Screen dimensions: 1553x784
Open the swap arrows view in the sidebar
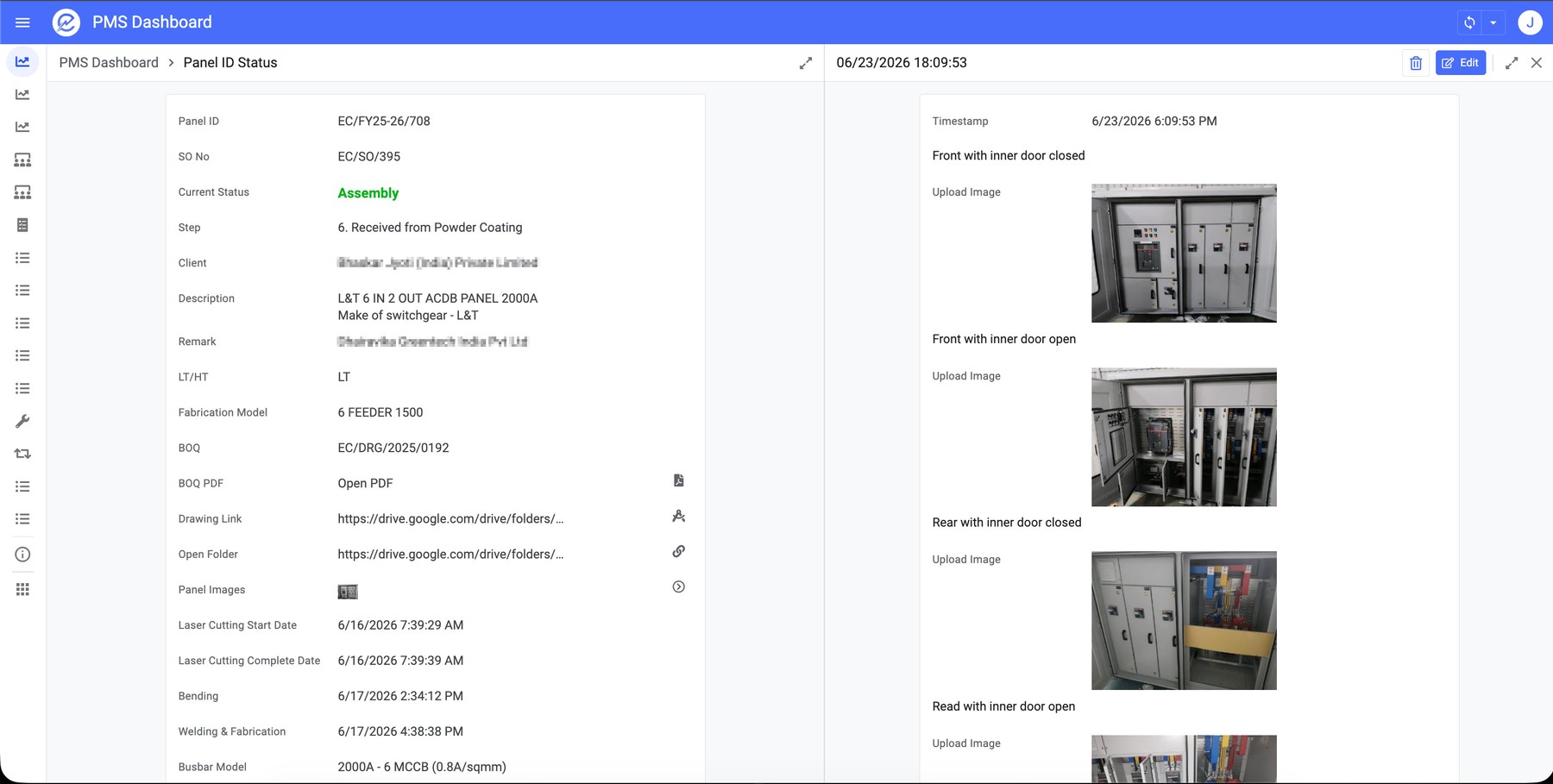[22, 454]
